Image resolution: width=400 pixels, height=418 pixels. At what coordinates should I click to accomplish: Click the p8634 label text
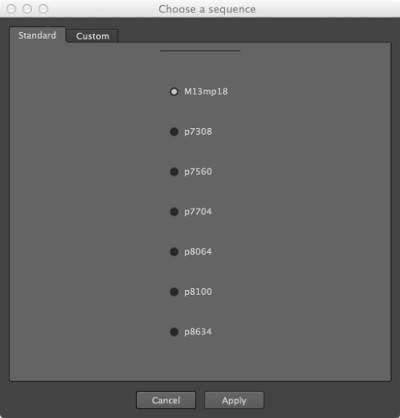point(198,332)
